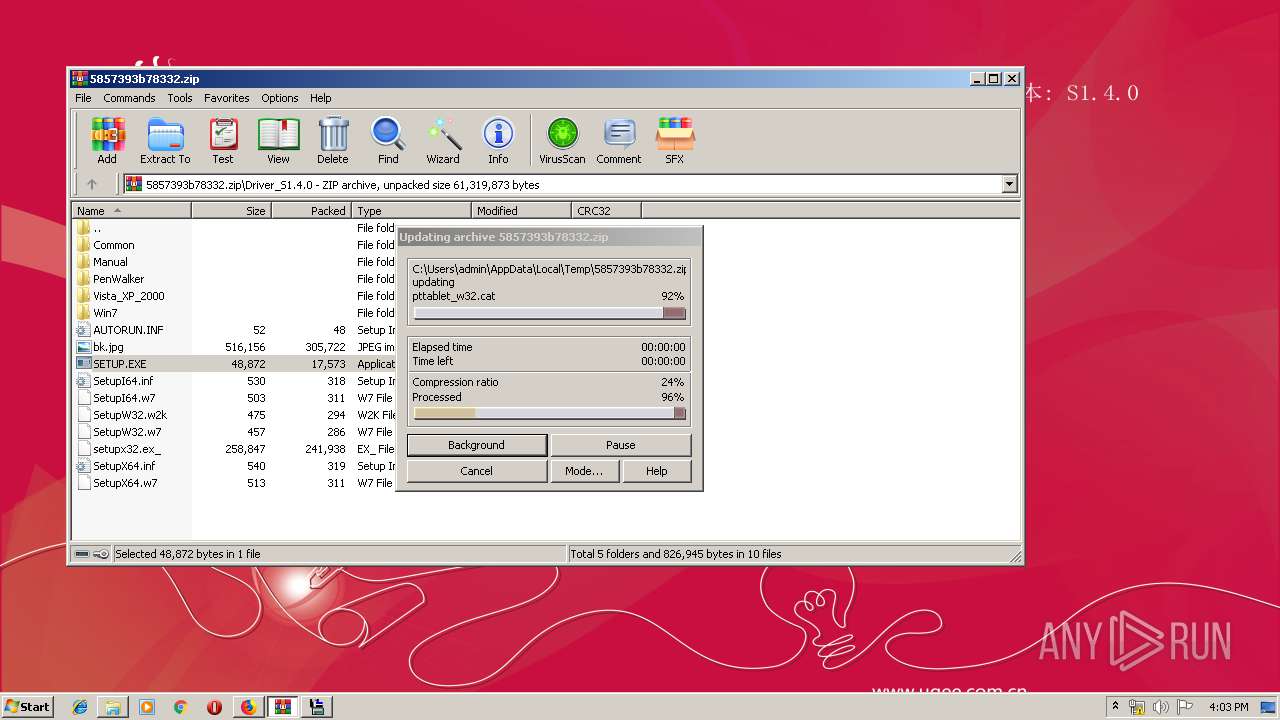Click the clock in system tray

point(1228,707)
